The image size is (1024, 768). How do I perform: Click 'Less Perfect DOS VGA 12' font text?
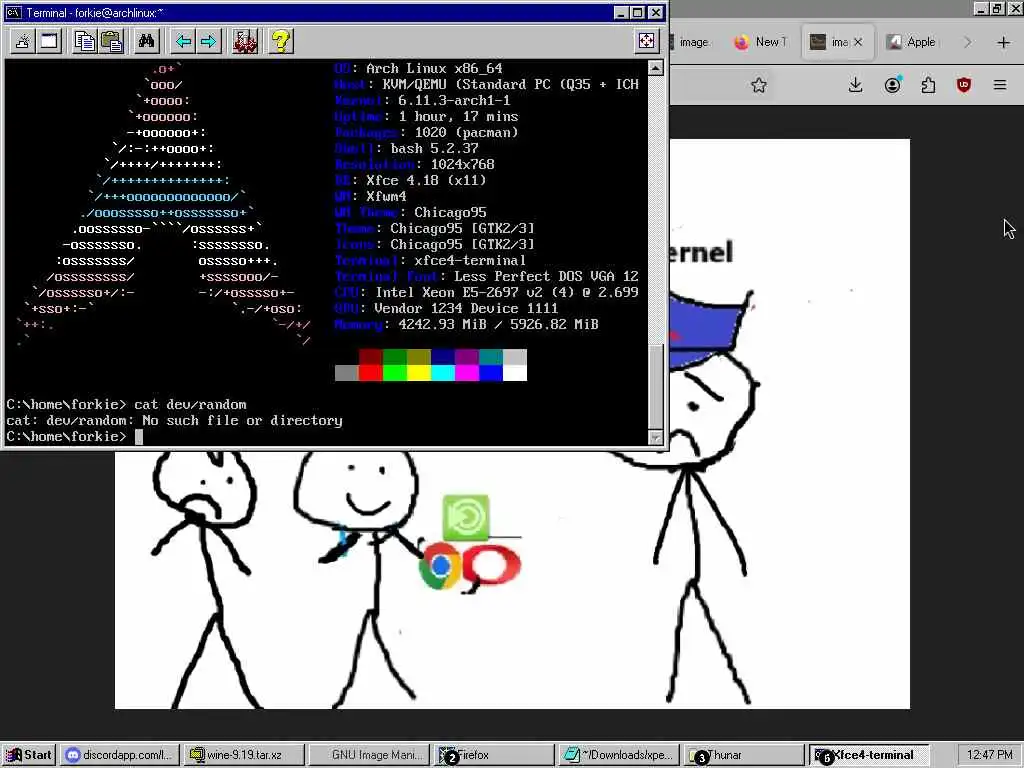click(547, 276)
